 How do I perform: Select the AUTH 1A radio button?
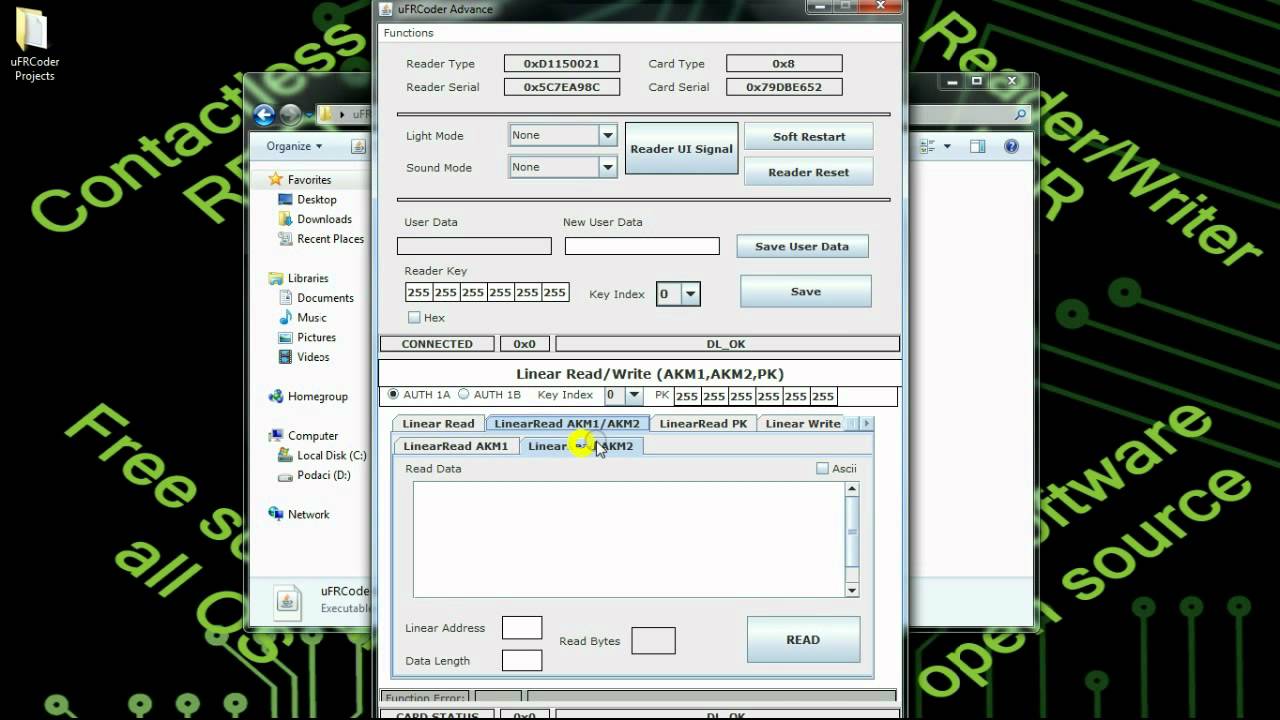393,395
